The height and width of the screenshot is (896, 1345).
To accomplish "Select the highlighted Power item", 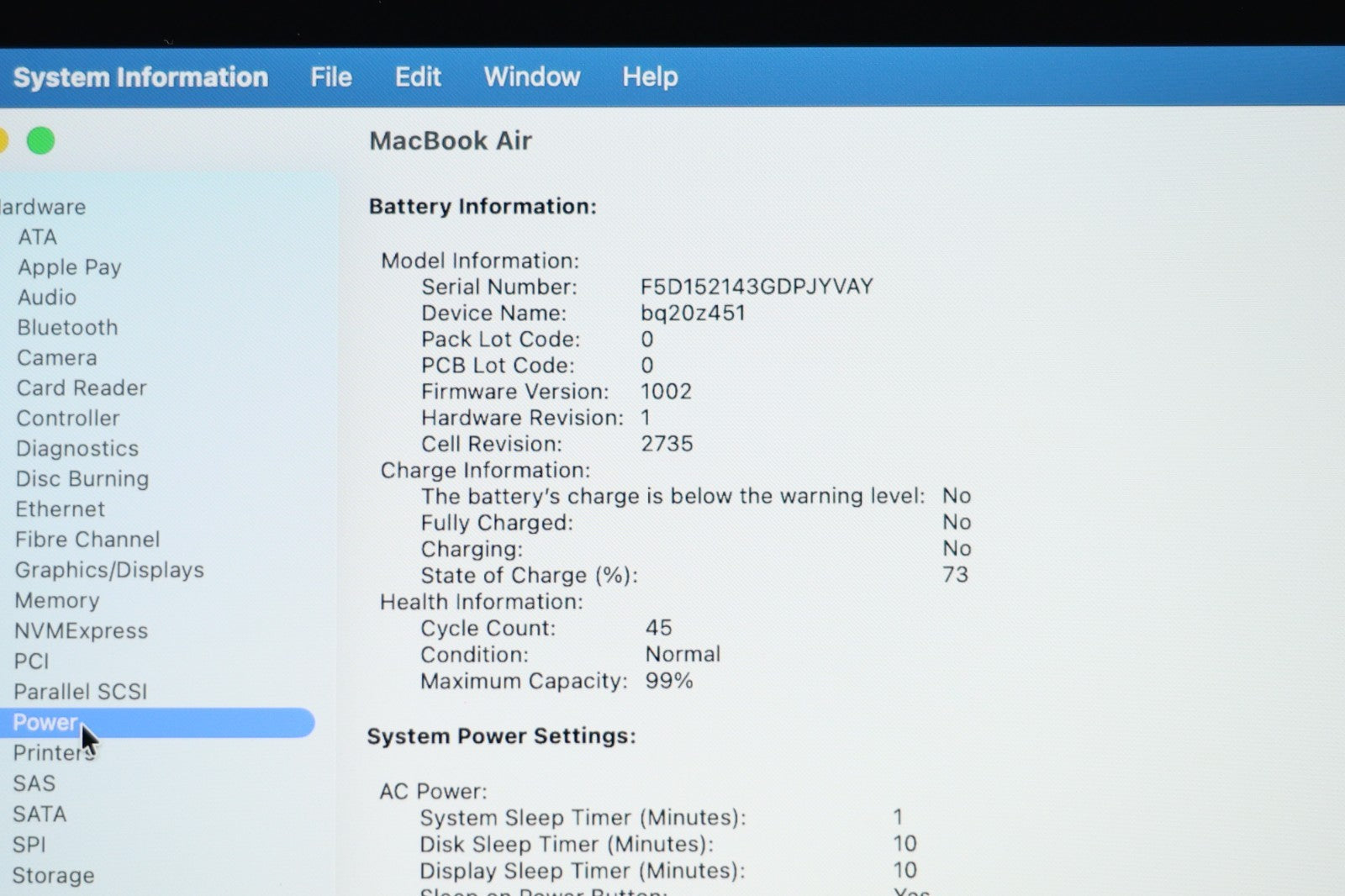I will tap(46, 723).
